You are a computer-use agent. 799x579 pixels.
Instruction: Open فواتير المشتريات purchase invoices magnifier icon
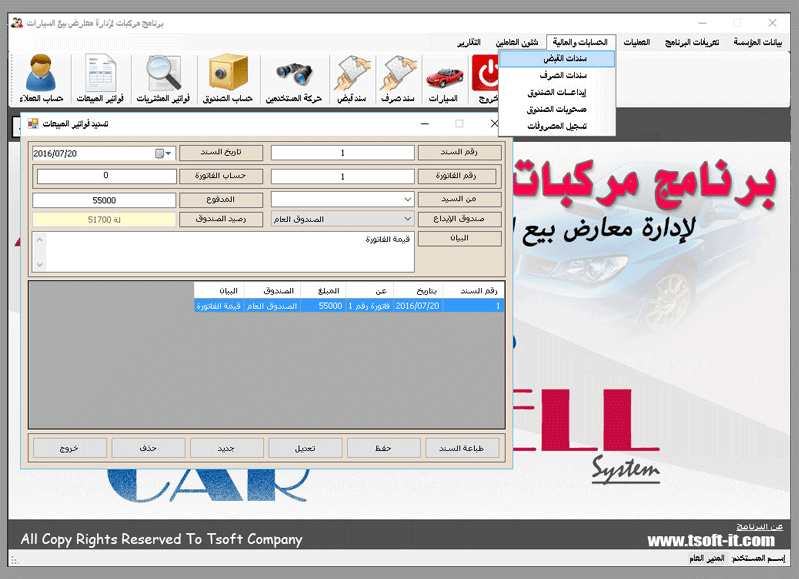163,79
